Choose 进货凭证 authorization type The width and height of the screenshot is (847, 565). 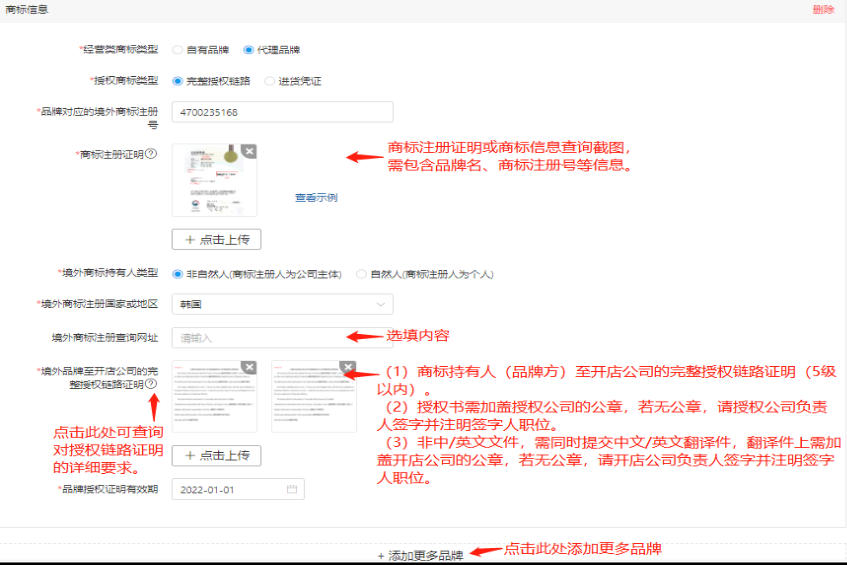pyautogui.click(x=270, y=81)
